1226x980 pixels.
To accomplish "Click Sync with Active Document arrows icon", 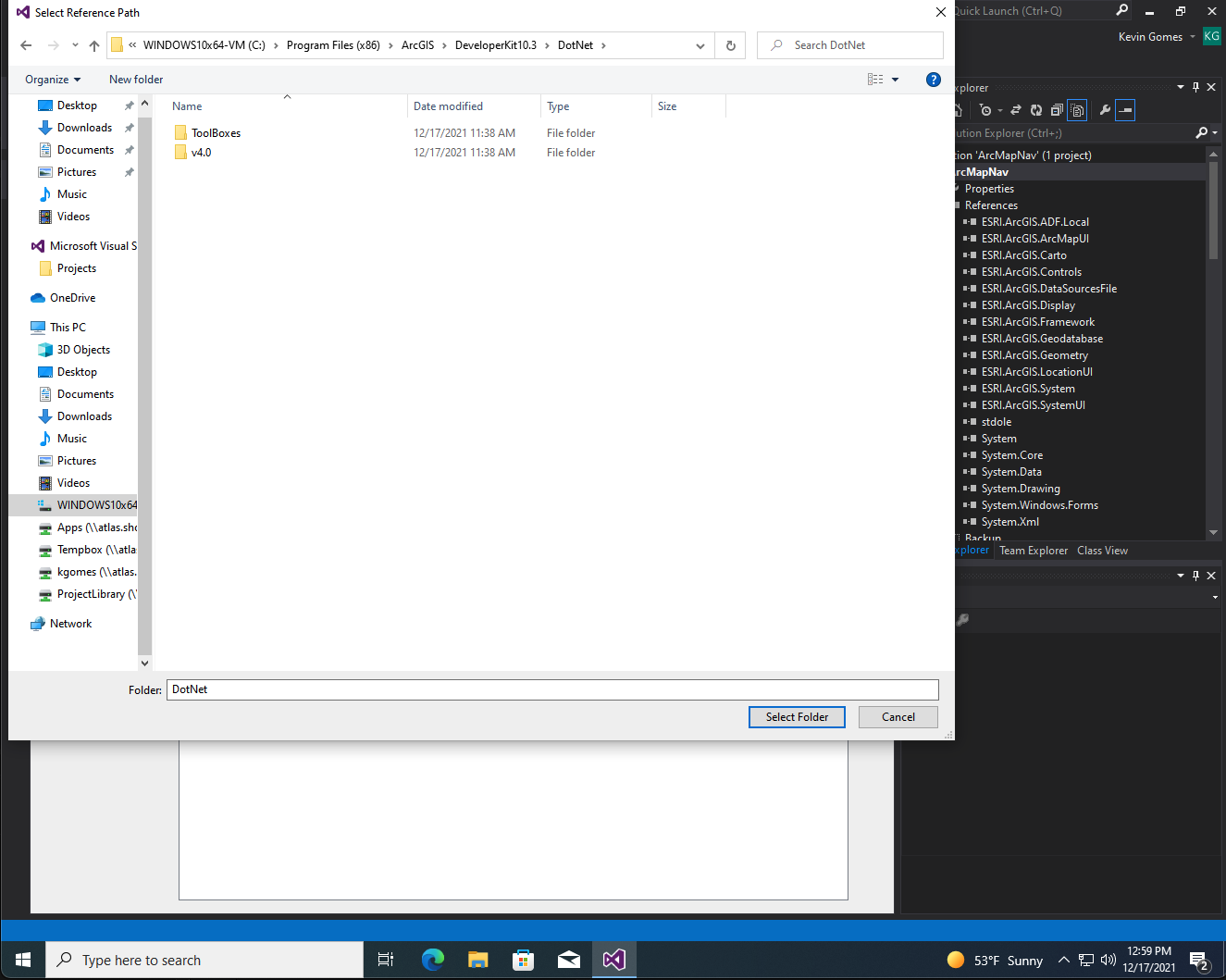I will (x=1016, y=110).
